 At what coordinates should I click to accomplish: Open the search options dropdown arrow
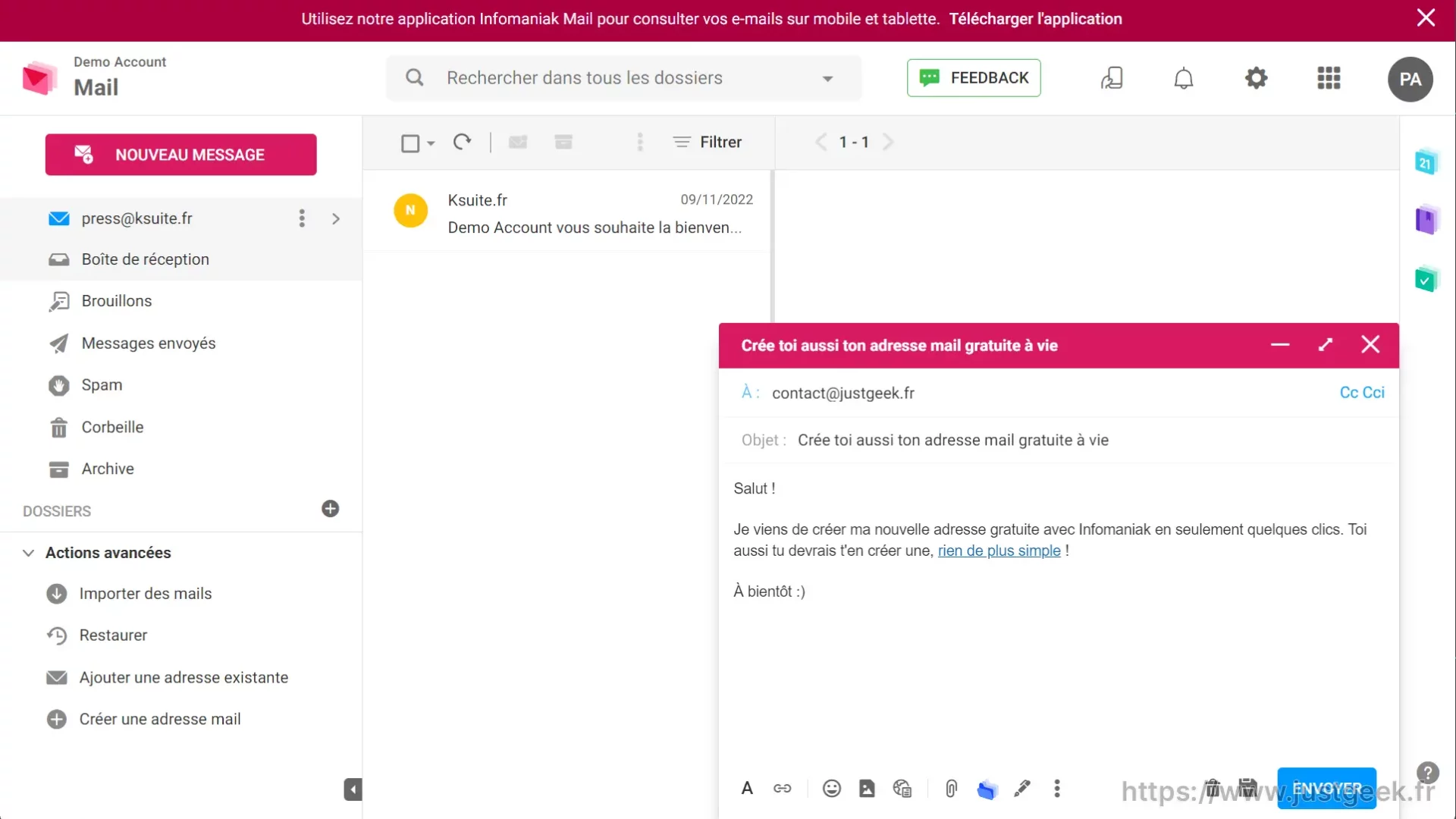pyautogui.click(x=827, y=78)
